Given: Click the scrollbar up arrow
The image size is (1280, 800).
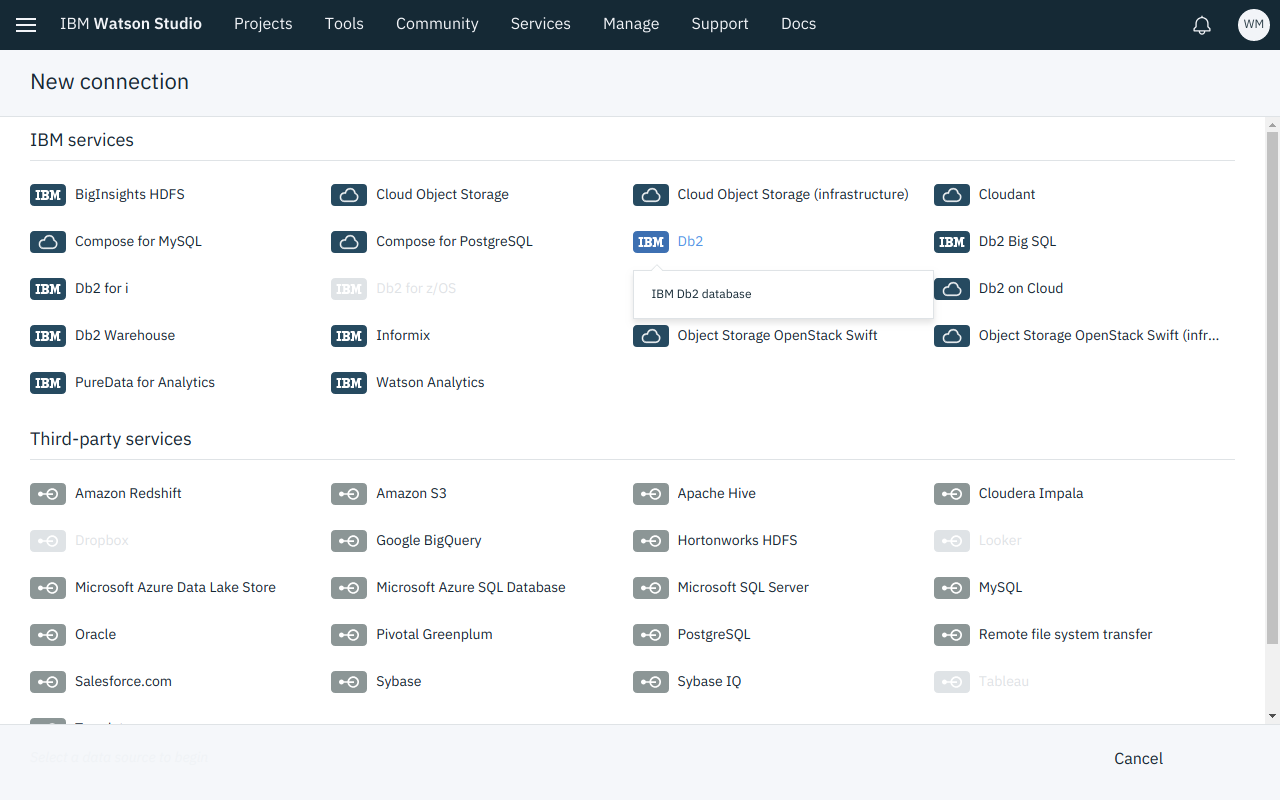Looking at the screenshot, I should 1272,125.
